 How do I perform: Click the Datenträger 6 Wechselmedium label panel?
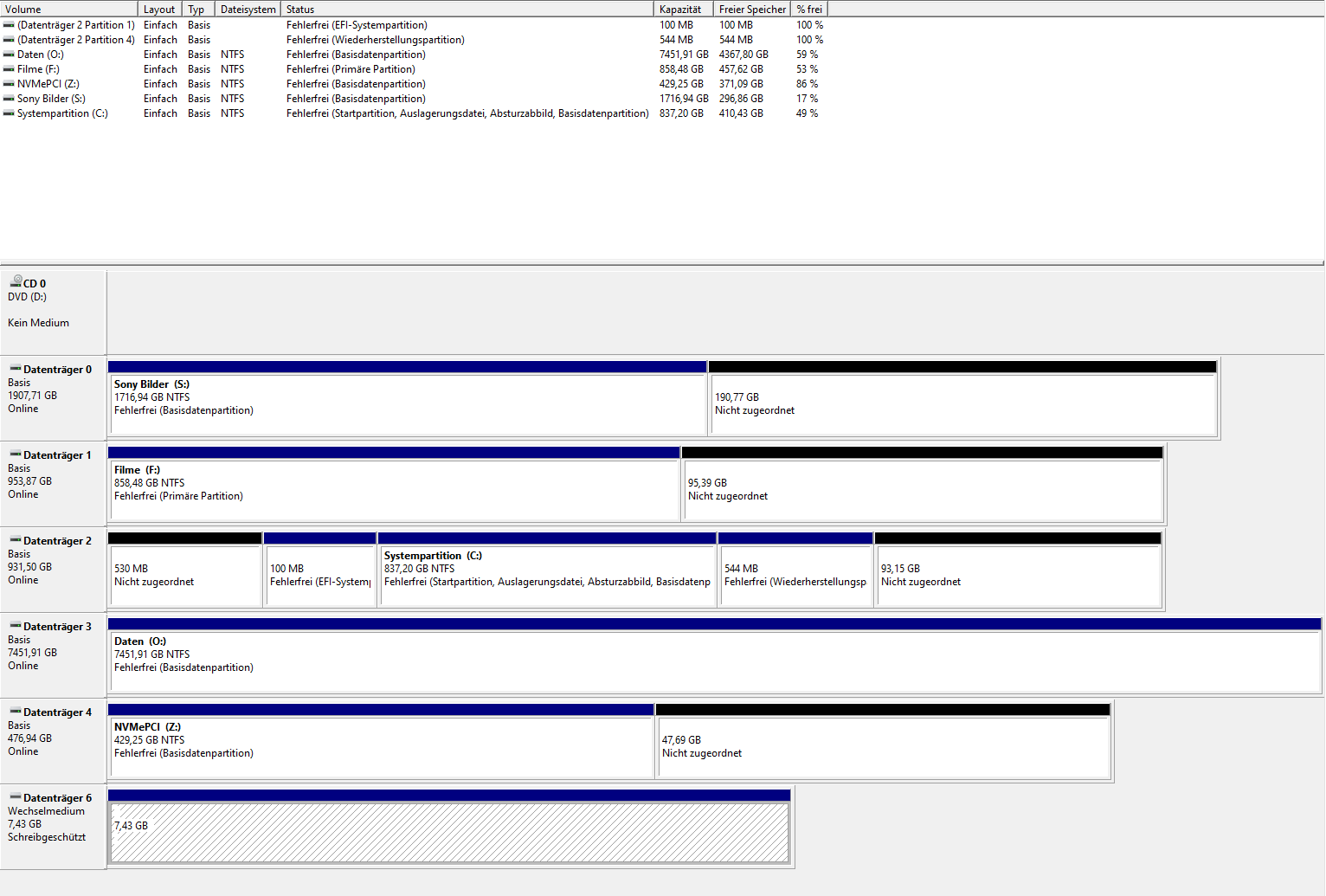pos(53,826)
